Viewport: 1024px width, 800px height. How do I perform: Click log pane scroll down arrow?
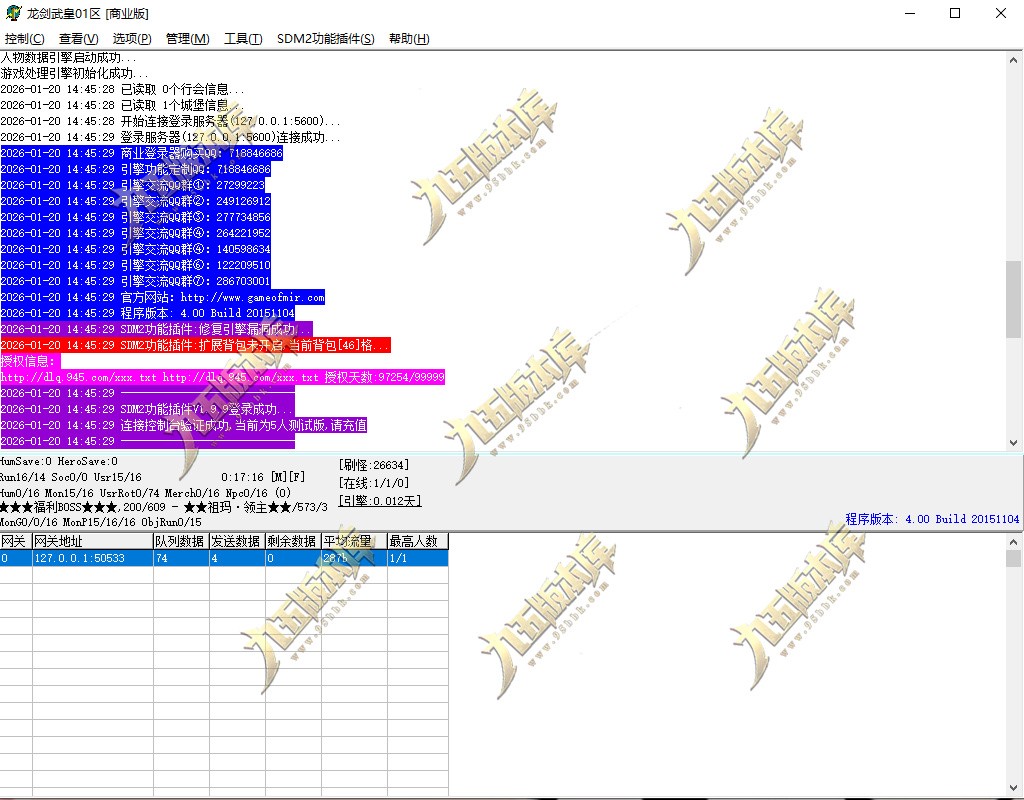tap(1014, 443)
